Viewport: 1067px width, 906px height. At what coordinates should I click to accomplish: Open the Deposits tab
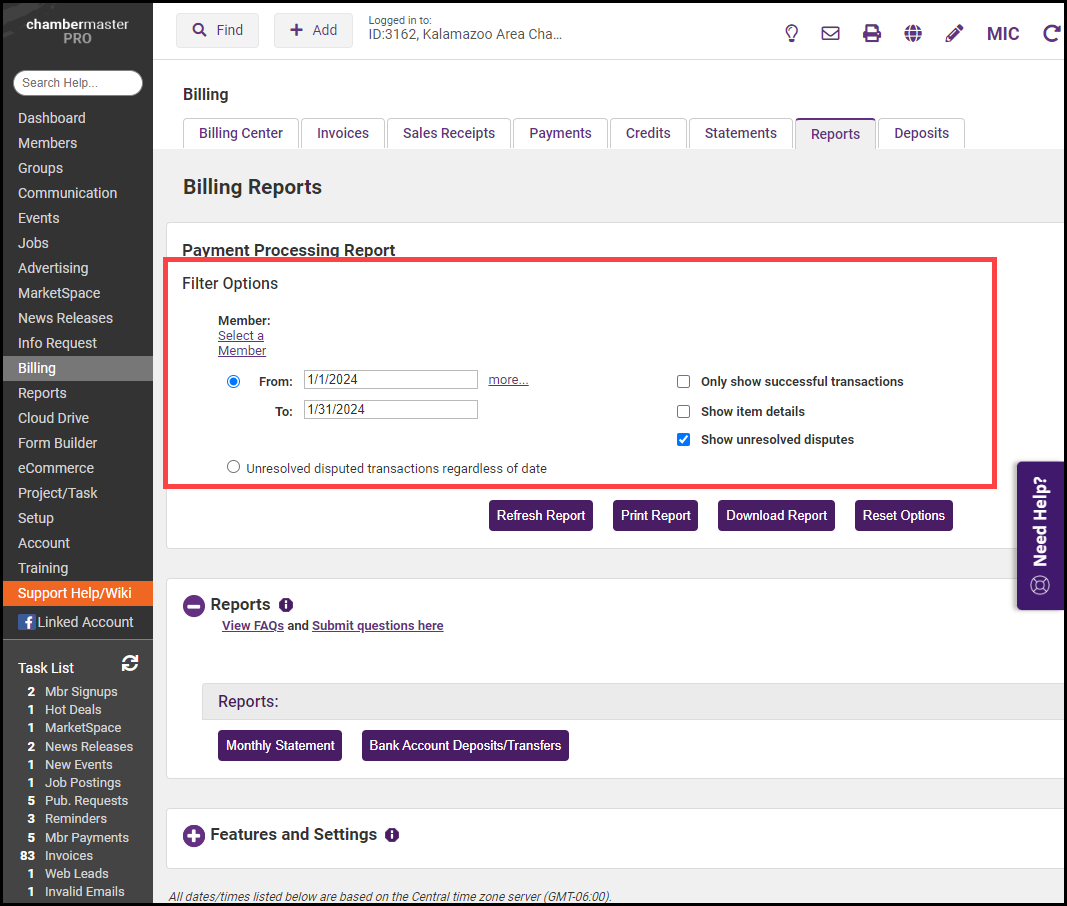(x=921, y=133)
